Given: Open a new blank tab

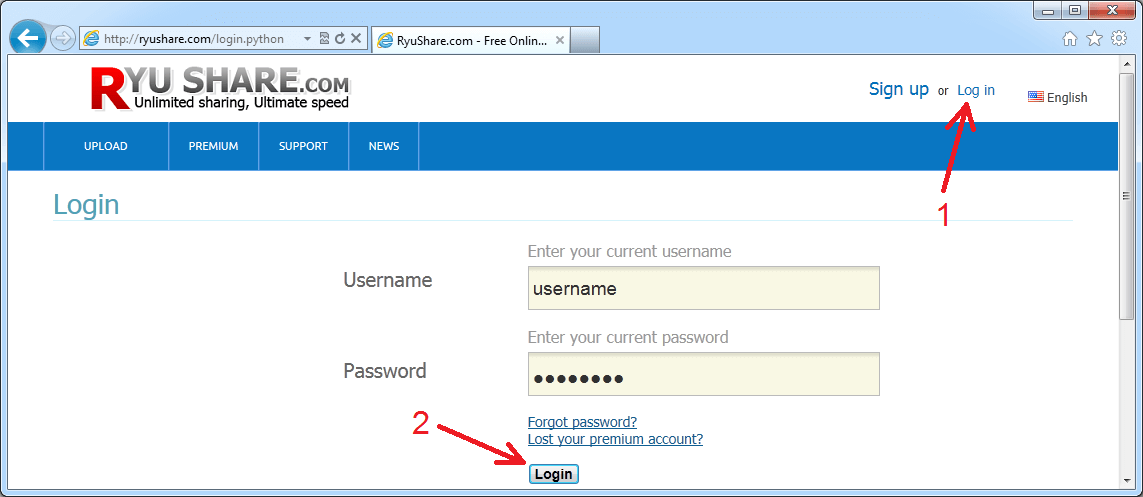Looking at the screenshot, I should 585,41.
